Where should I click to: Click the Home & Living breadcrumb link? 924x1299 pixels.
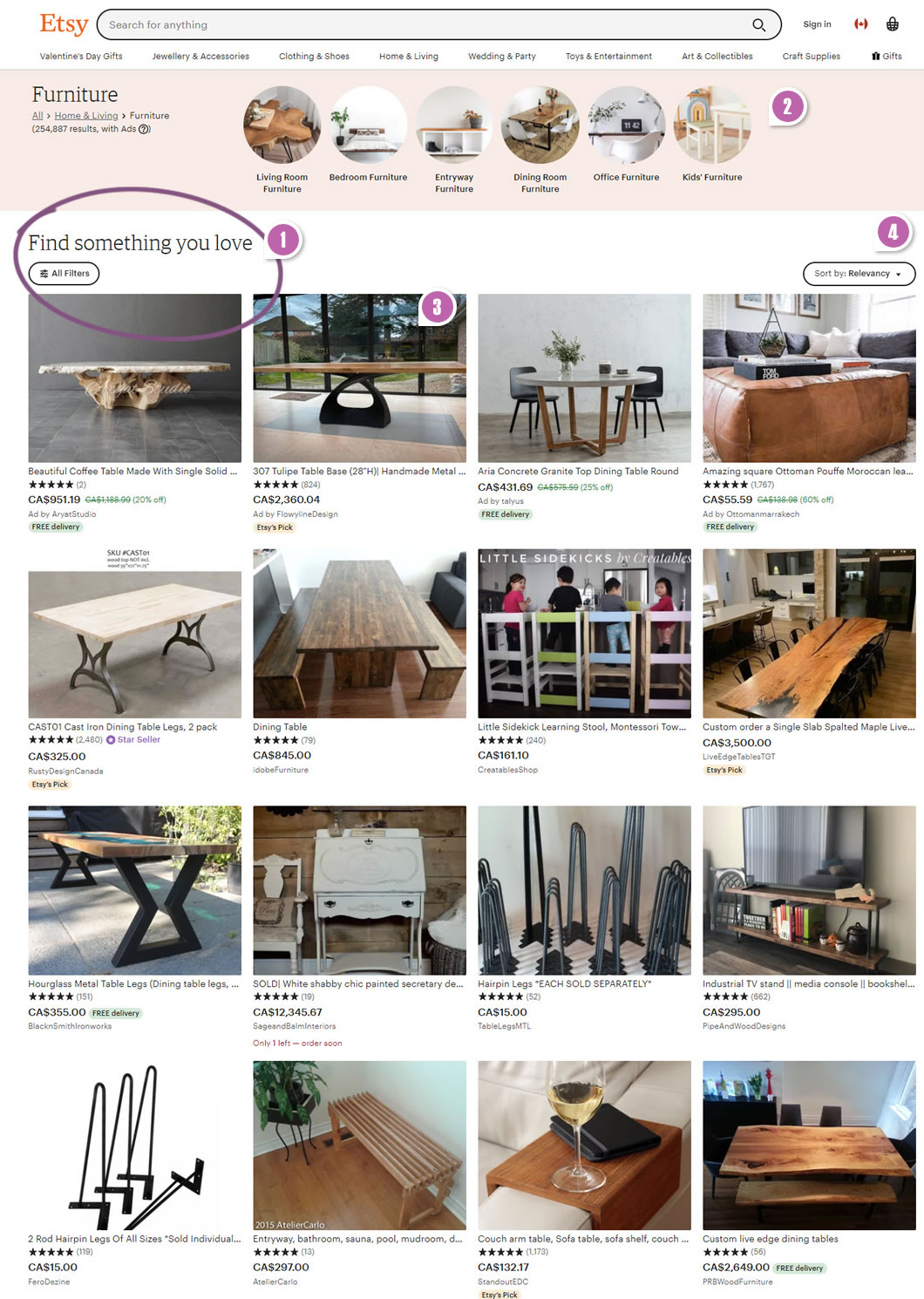(86, 116)
